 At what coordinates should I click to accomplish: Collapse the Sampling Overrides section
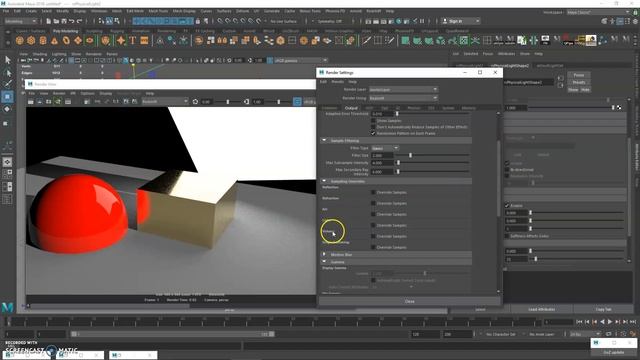click(x=324, y=181)
